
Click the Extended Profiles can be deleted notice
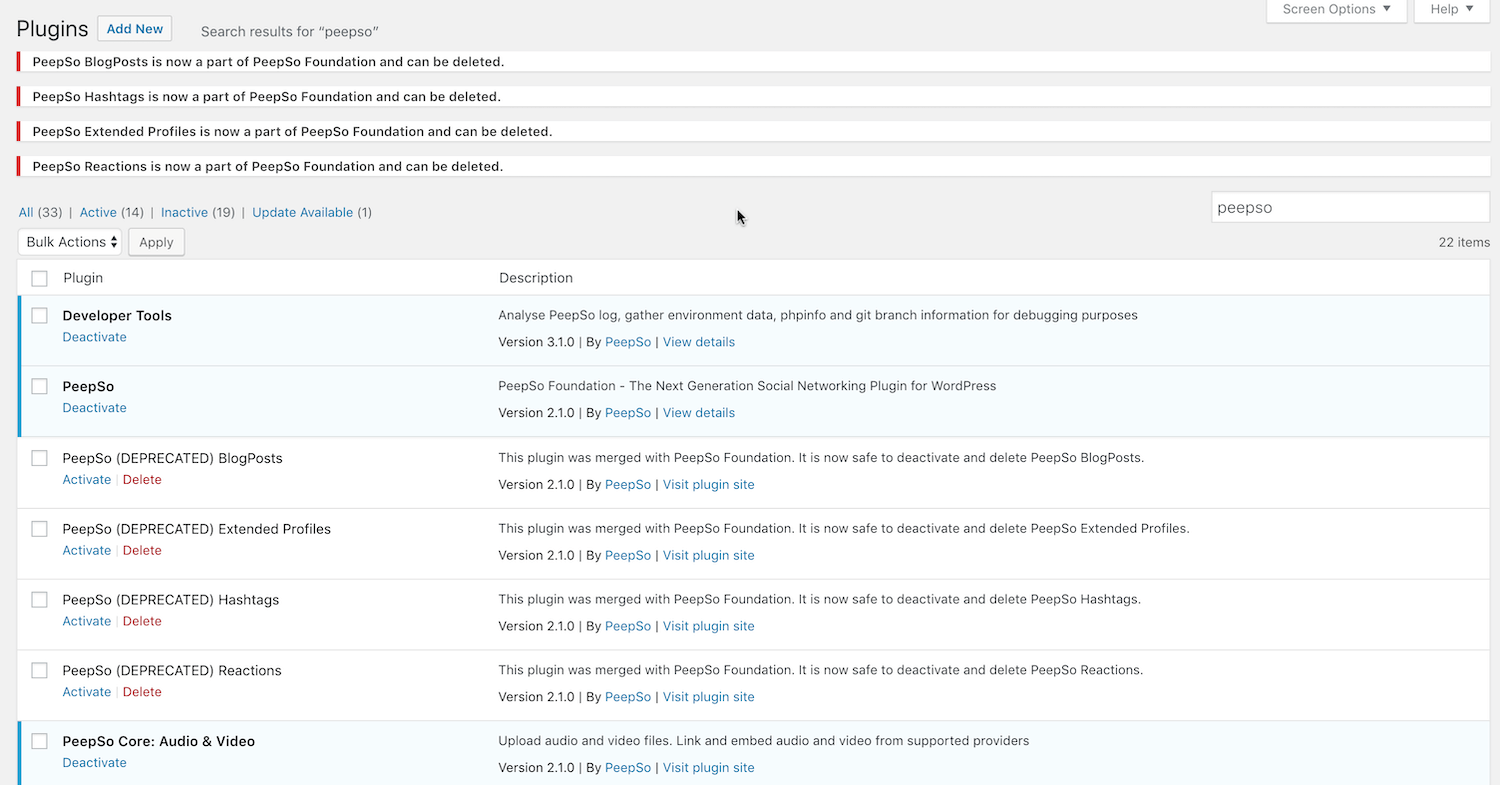click(x=753, y=132)
